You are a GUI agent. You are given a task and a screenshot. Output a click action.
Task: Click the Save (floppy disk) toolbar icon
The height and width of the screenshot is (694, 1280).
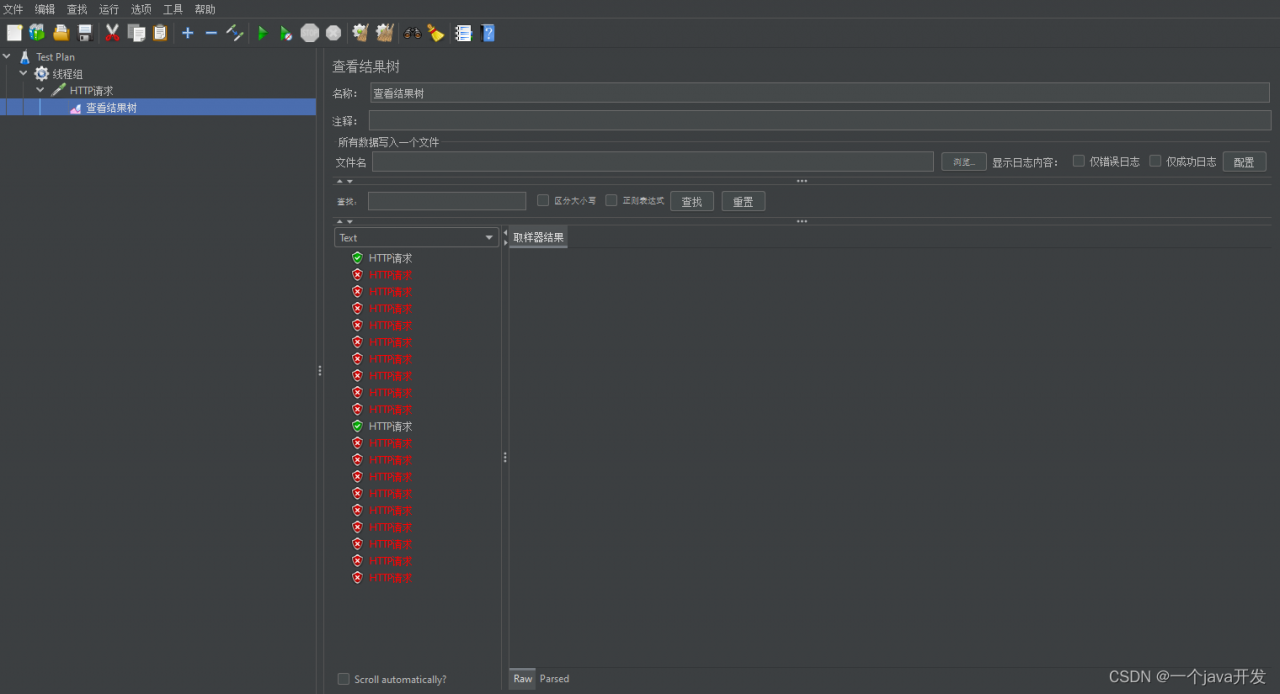[x=85, y=33]
